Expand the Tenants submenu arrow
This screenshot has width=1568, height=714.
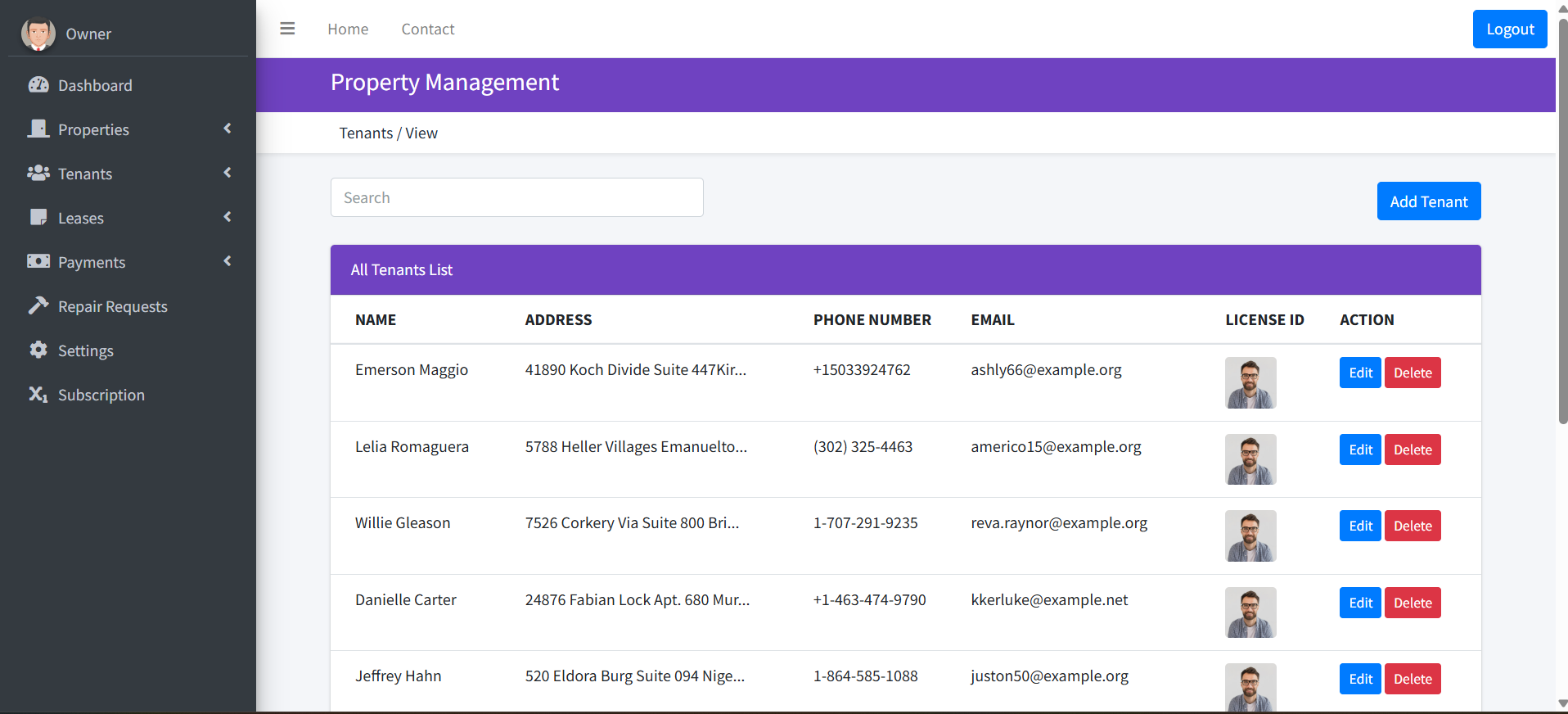[x=228, y=173]
